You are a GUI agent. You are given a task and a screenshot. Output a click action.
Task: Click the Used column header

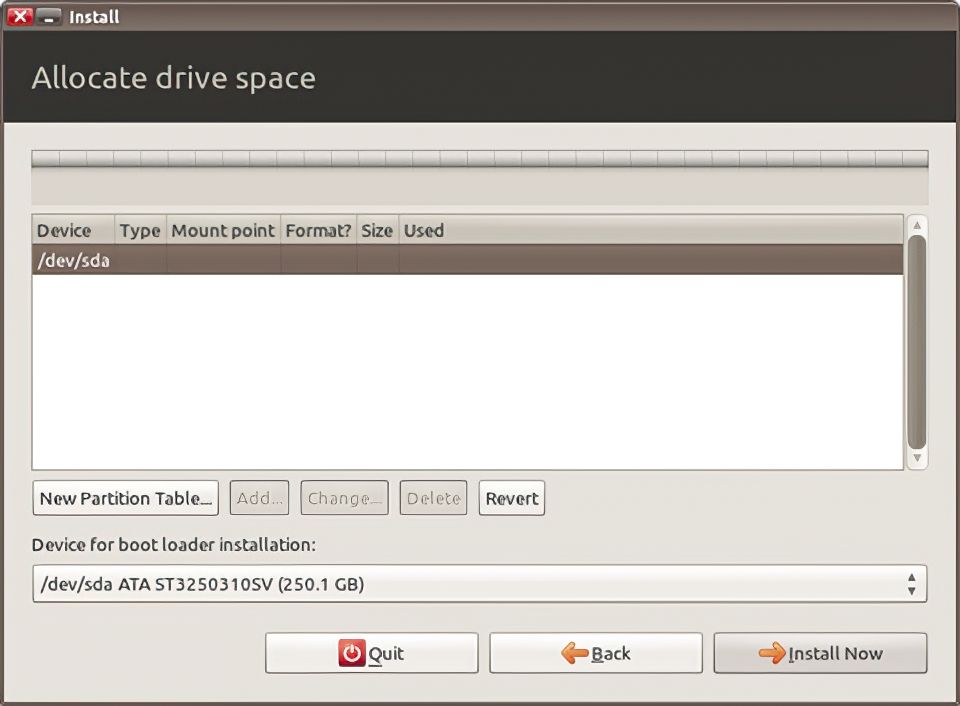[x=424, y=230]
